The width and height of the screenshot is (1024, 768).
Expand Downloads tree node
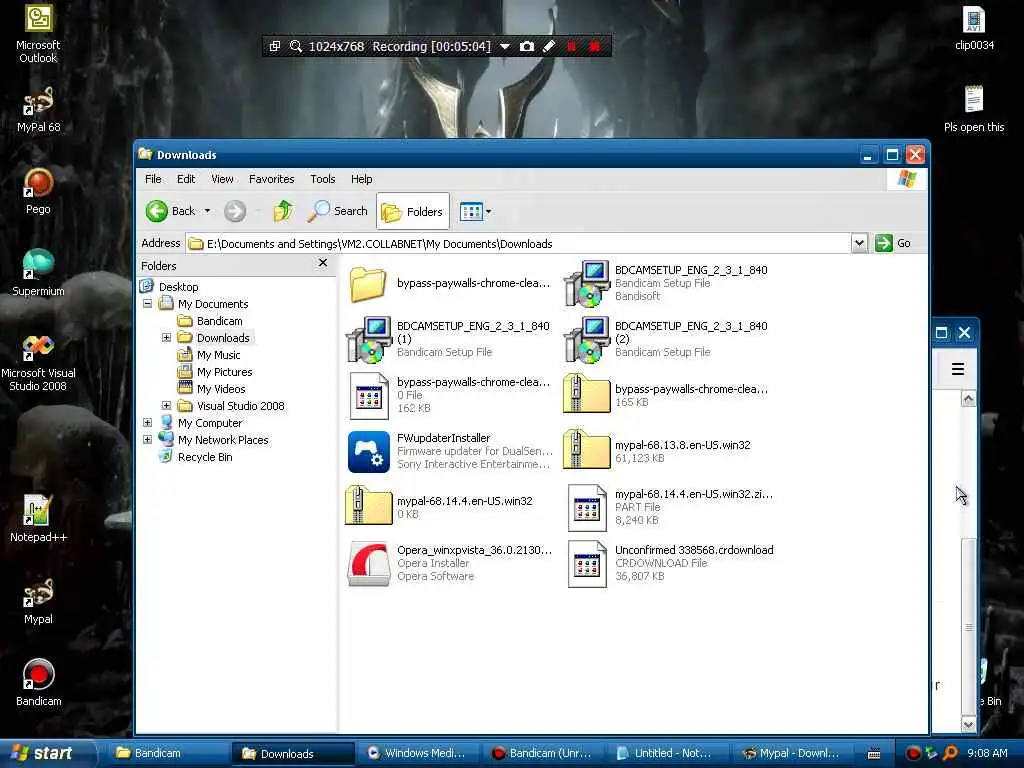167,338
